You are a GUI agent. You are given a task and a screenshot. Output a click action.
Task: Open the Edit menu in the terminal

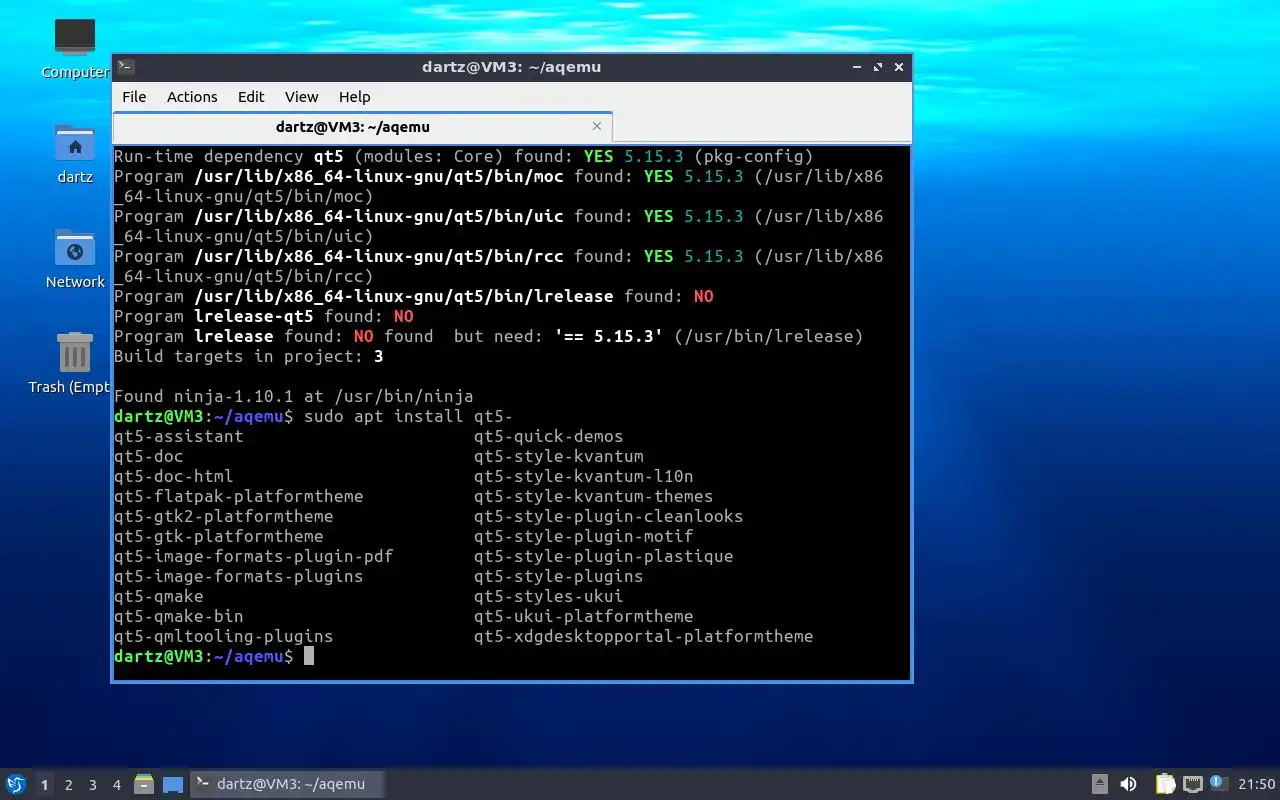point(251,97)
